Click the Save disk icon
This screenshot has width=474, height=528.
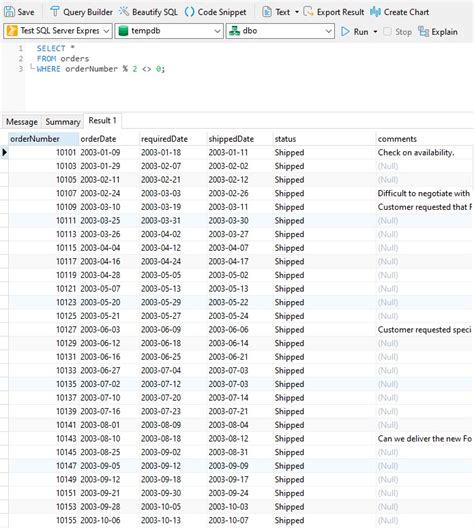(x=9, y=12)
